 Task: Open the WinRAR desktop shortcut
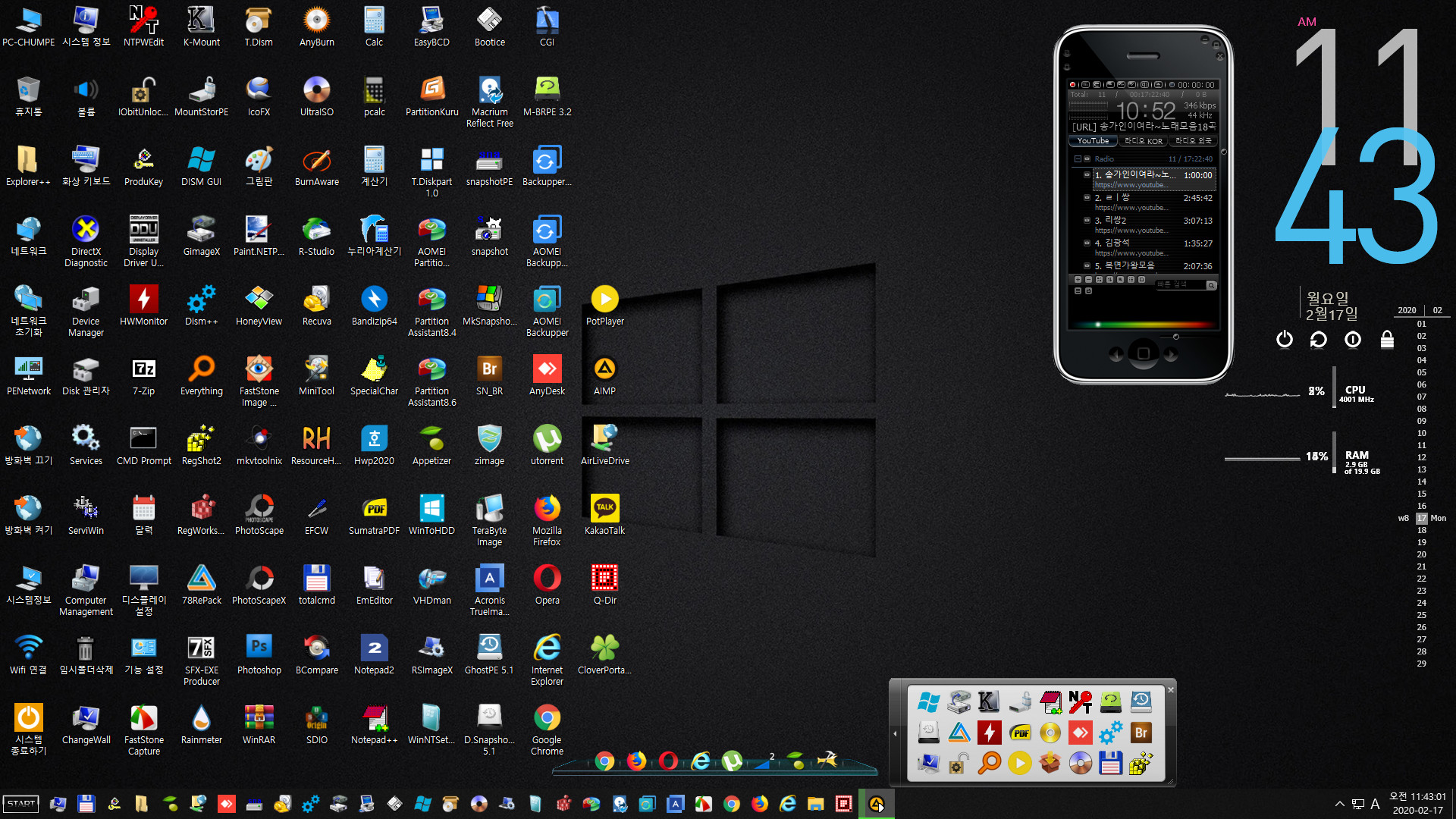[259, 725]
